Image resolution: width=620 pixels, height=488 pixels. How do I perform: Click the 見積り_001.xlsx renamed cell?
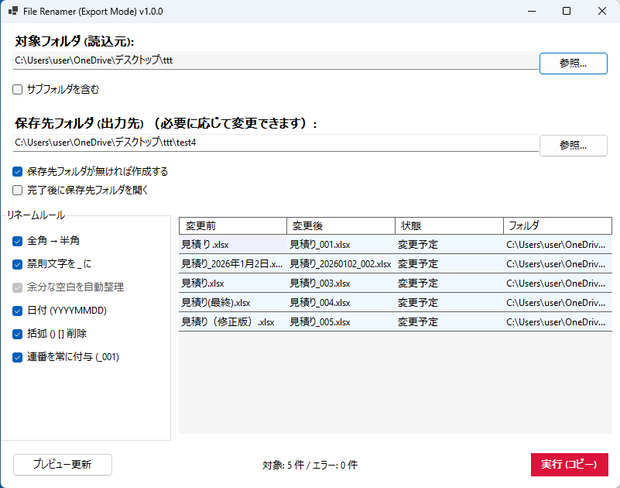(341, 244)
